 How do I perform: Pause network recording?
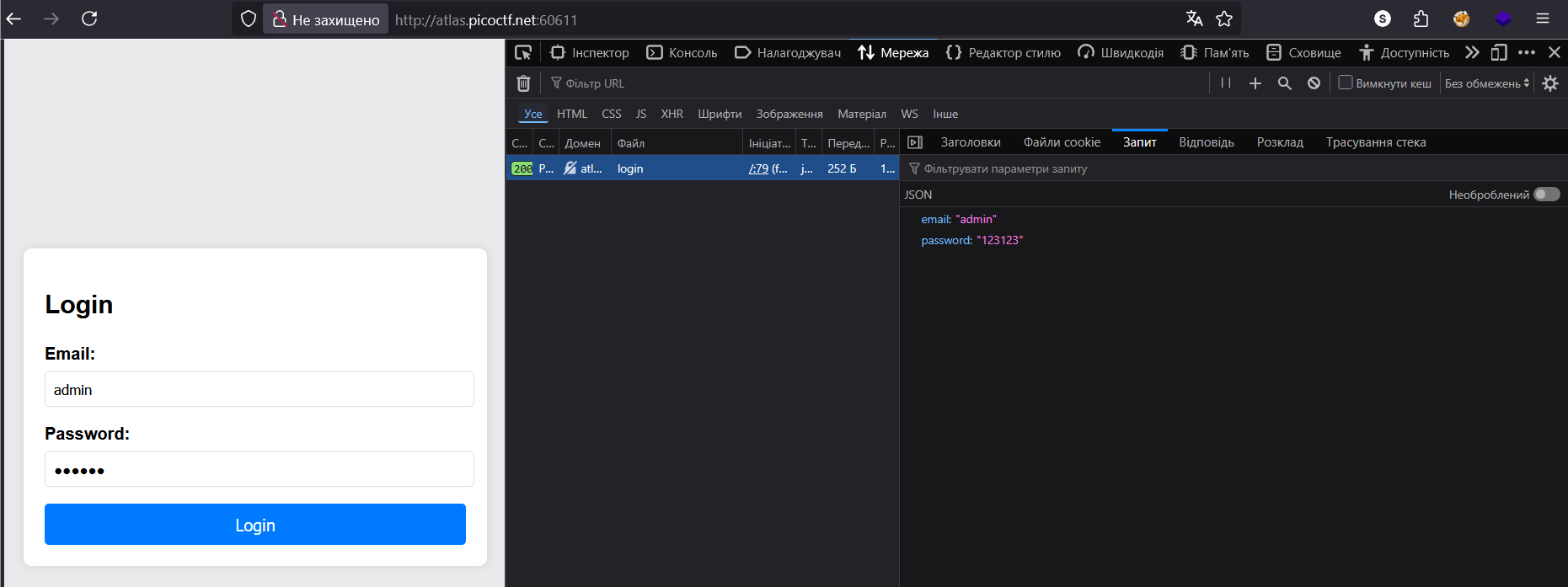1226,83
